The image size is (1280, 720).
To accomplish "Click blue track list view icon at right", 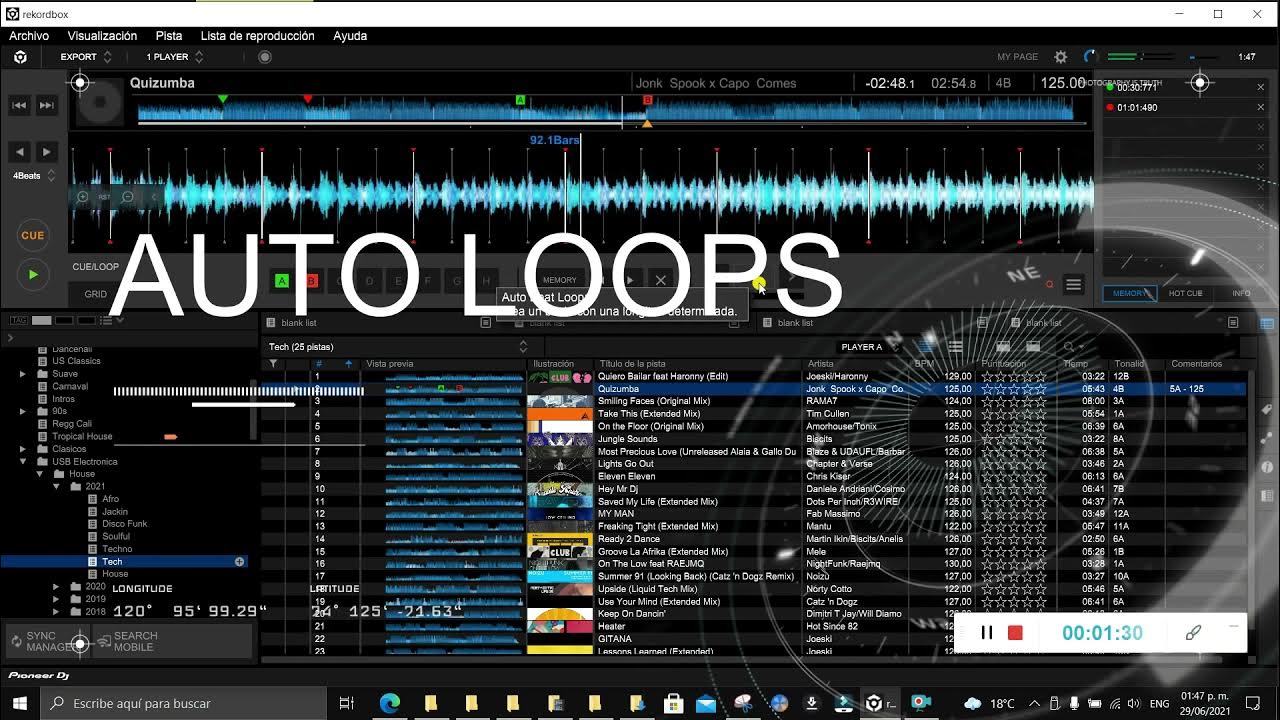I will [x=1267, y=323].
